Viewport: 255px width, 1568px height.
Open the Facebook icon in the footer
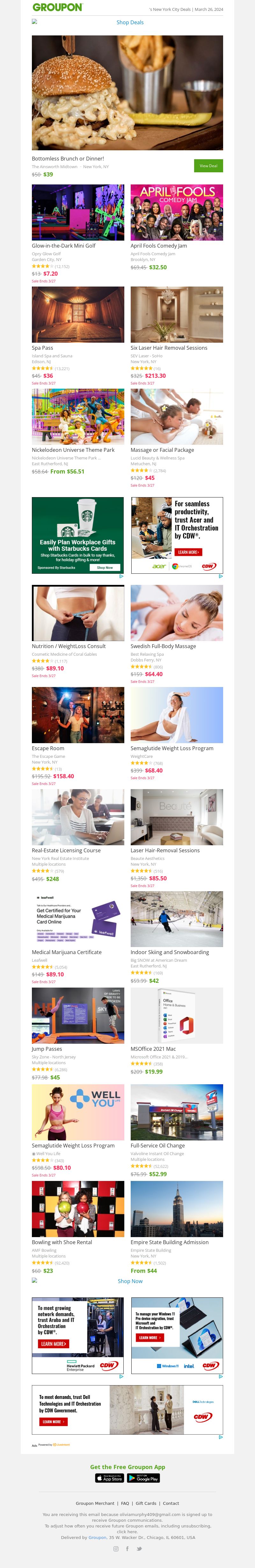tap(127, 1549)
